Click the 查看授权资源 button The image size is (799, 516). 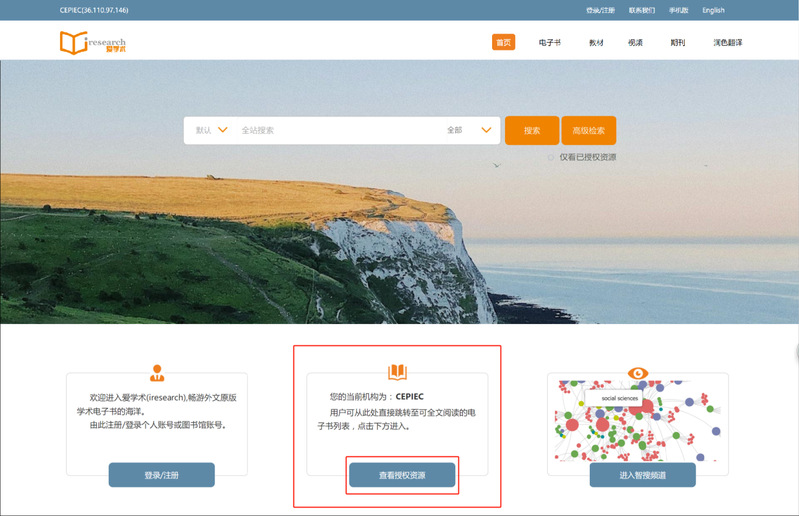pos(402,475)
